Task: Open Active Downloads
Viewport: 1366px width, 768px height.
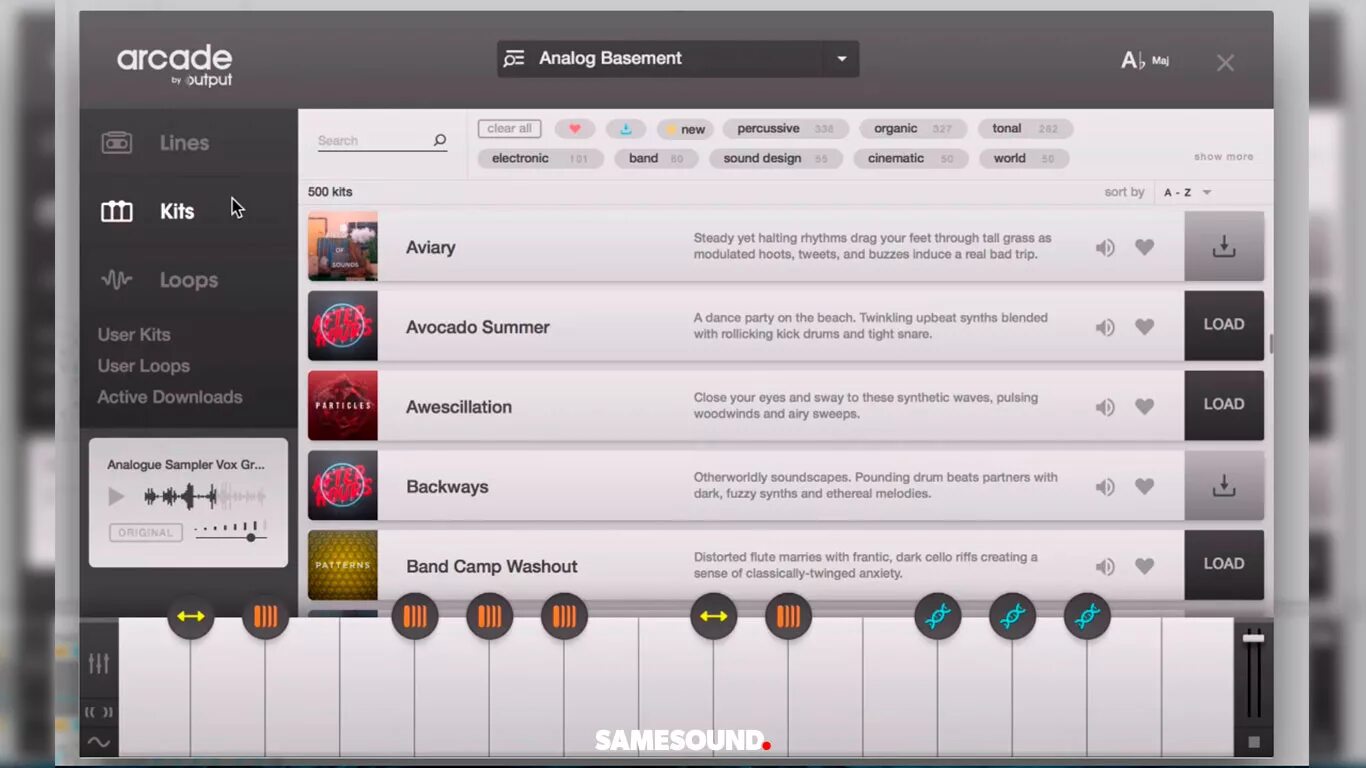Action: tap(170, 397)
